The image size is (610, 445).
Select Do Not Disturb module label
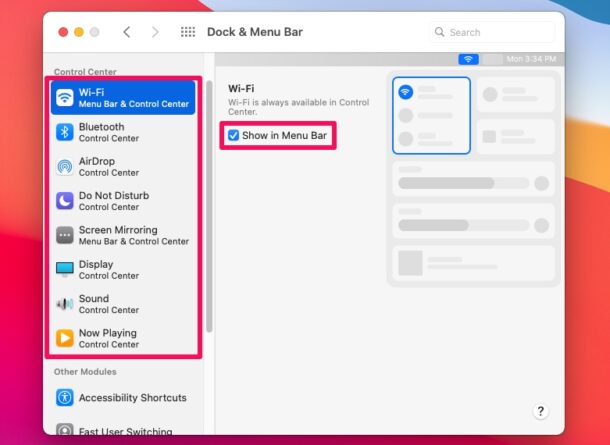(x=114, y=195)
